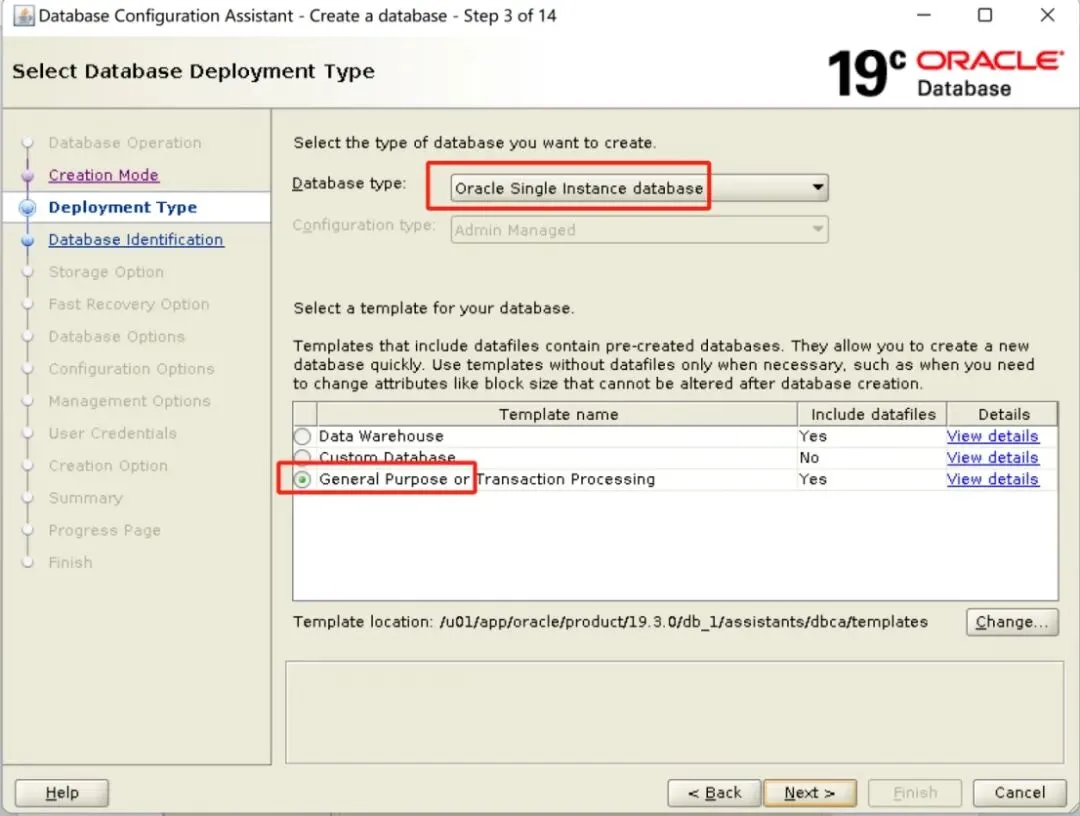
Task: Click the Storage Option step
Action: (x=106, y=272)
